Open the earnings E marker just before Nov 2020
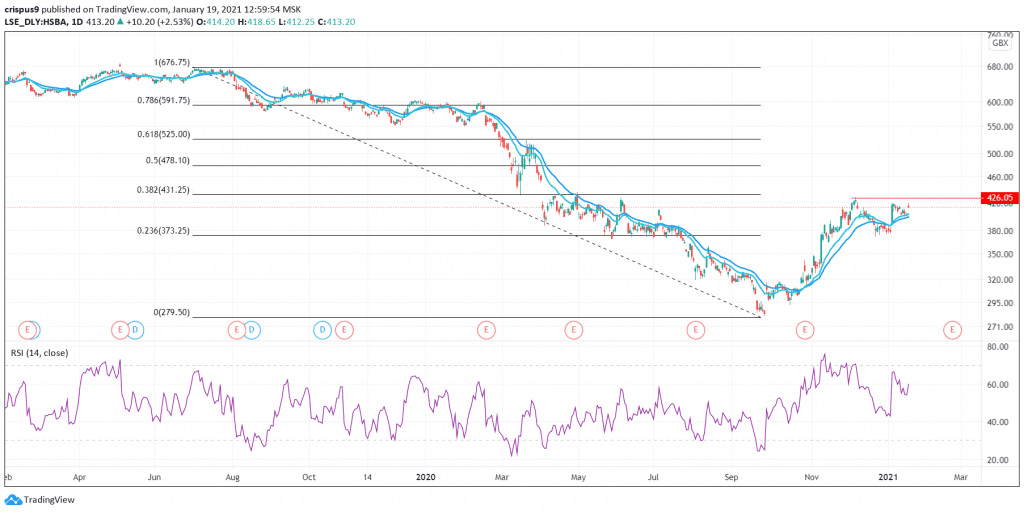Viewport: 1024px width, 513px height. pos(805,330)
